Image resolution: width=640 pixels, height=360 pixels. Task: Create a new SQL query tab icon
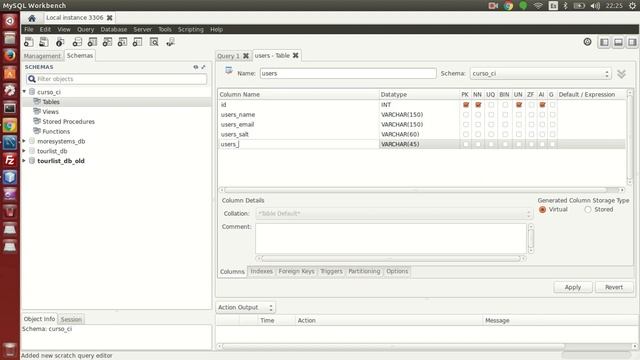coord(29,42)
